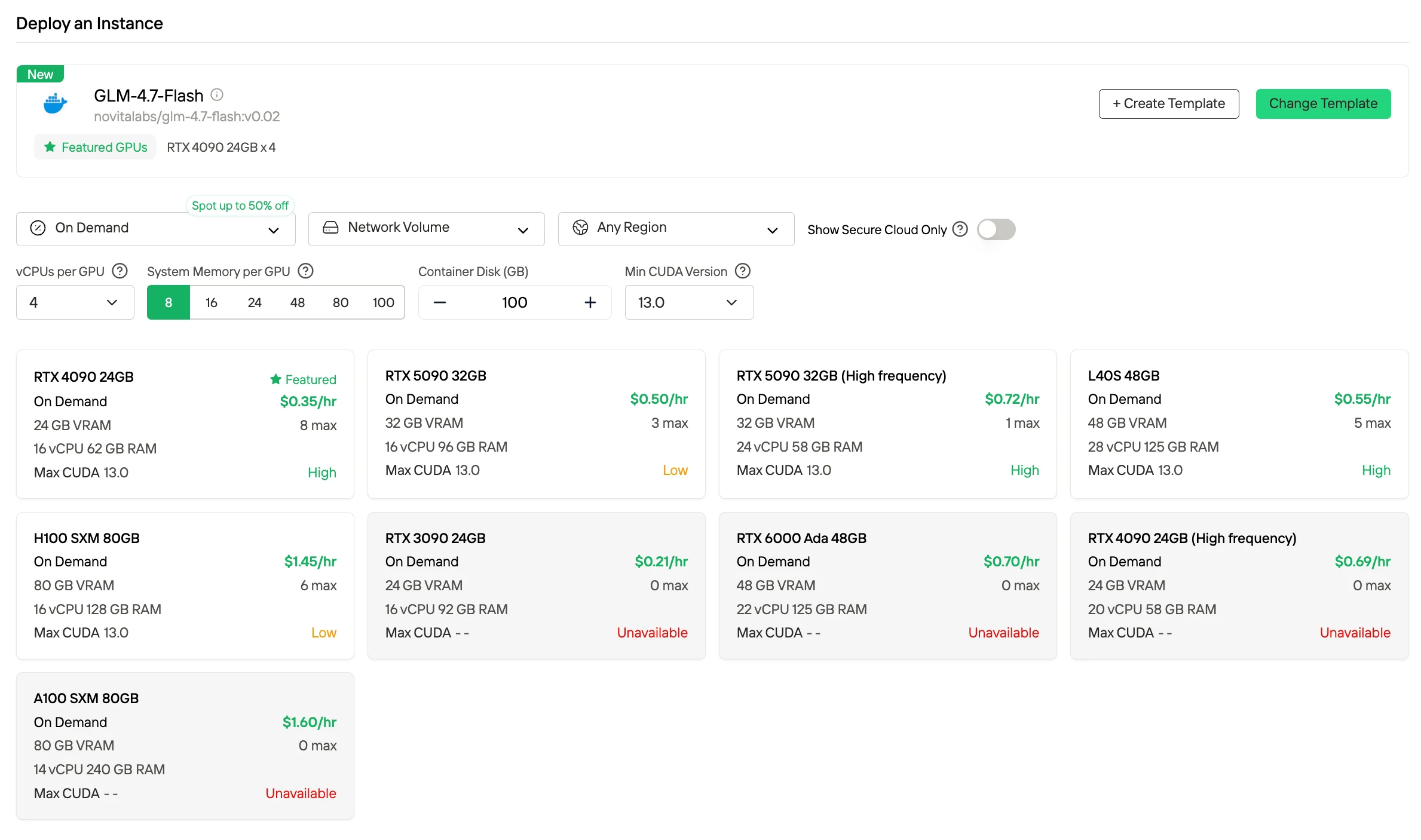
Task: Click the 'Spot up to 50% off' badge
Action: tap(240, 206)
